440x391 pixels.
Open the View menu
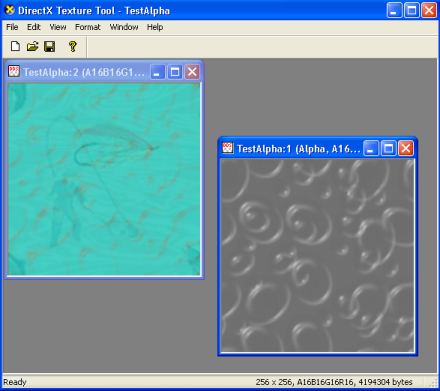58,27
